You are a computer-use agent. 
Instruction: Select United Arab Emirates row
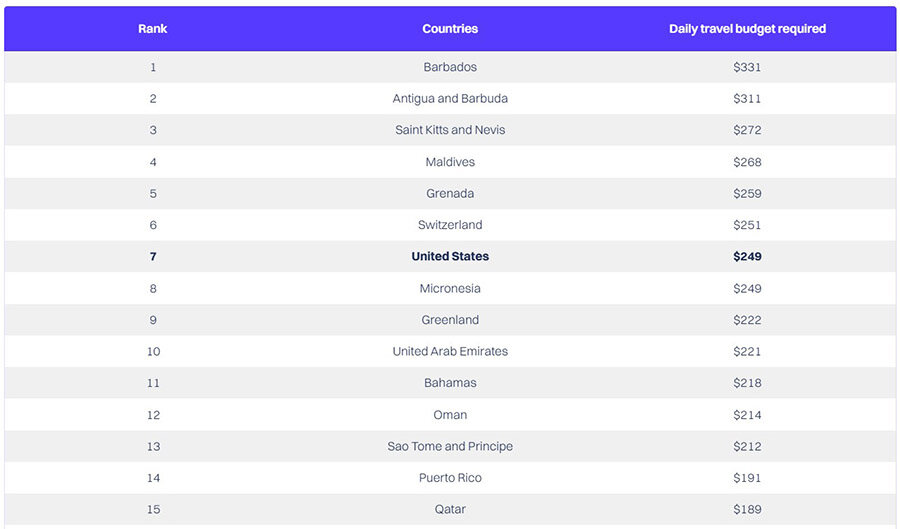pyautogui.click(x=450, y=352)
